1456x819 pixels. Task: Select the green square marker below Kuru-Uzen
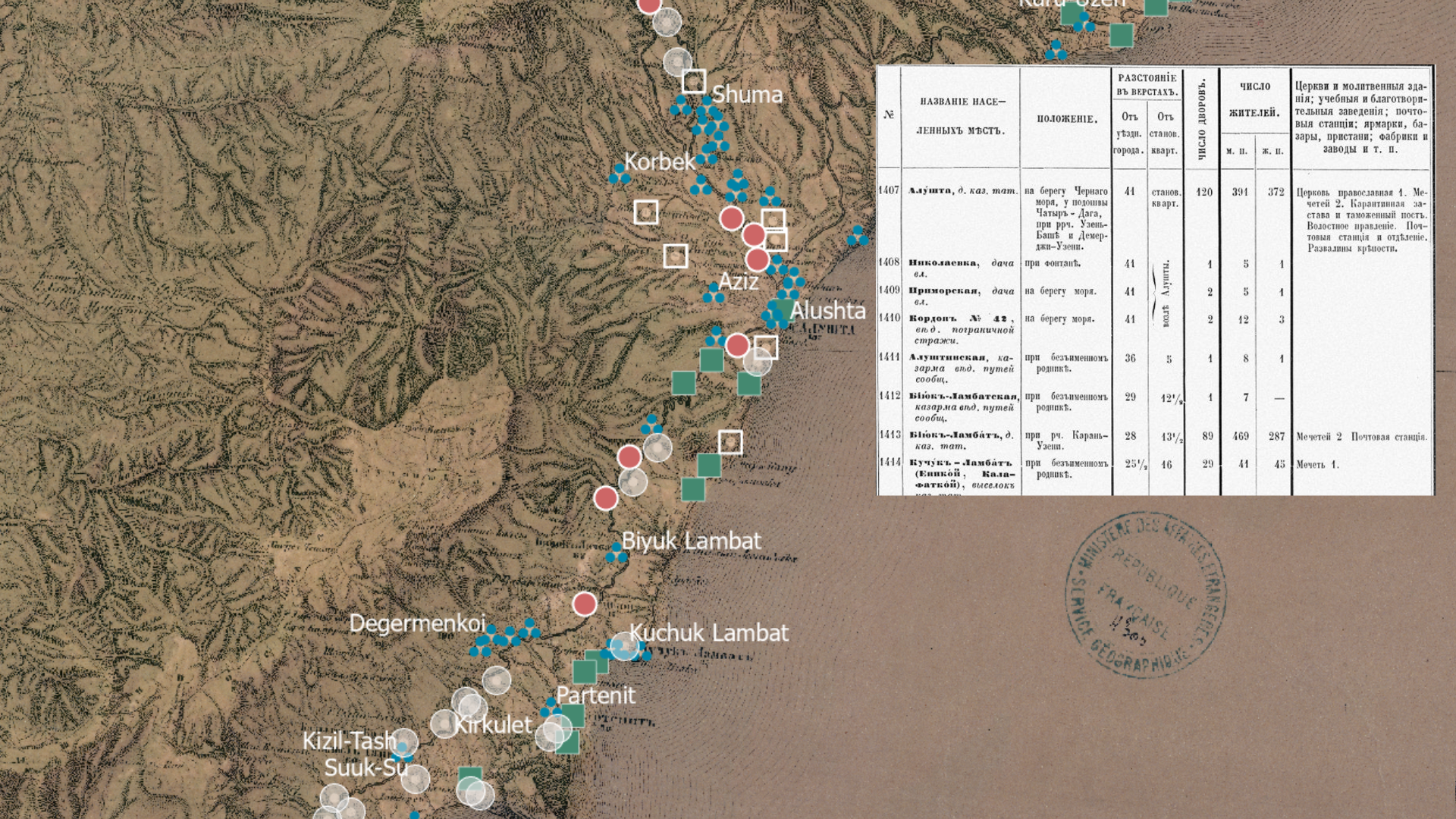click(x=1121, y=35)
